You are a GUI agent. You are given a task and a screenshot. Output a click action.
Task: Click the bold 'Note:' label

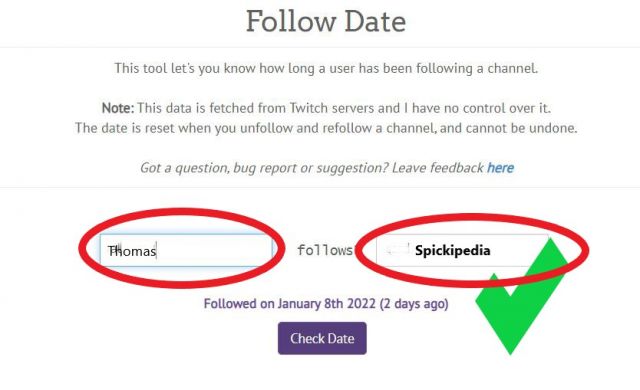pyautogui.click(x=118, y=108)
